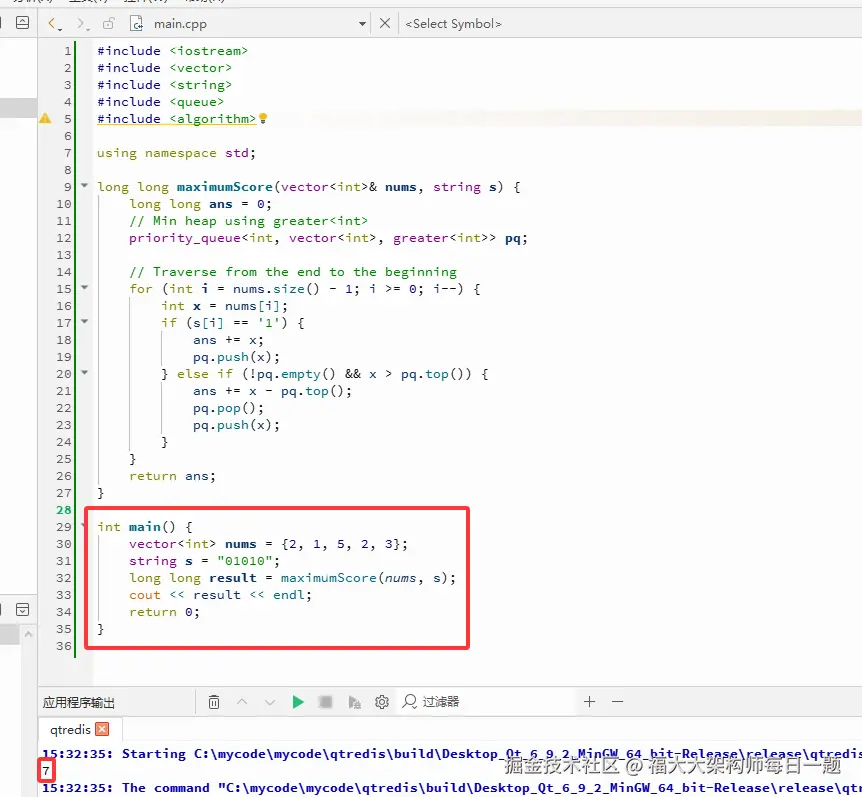Click the split editor icon beside navigation arrows

(x=23, y=23)
